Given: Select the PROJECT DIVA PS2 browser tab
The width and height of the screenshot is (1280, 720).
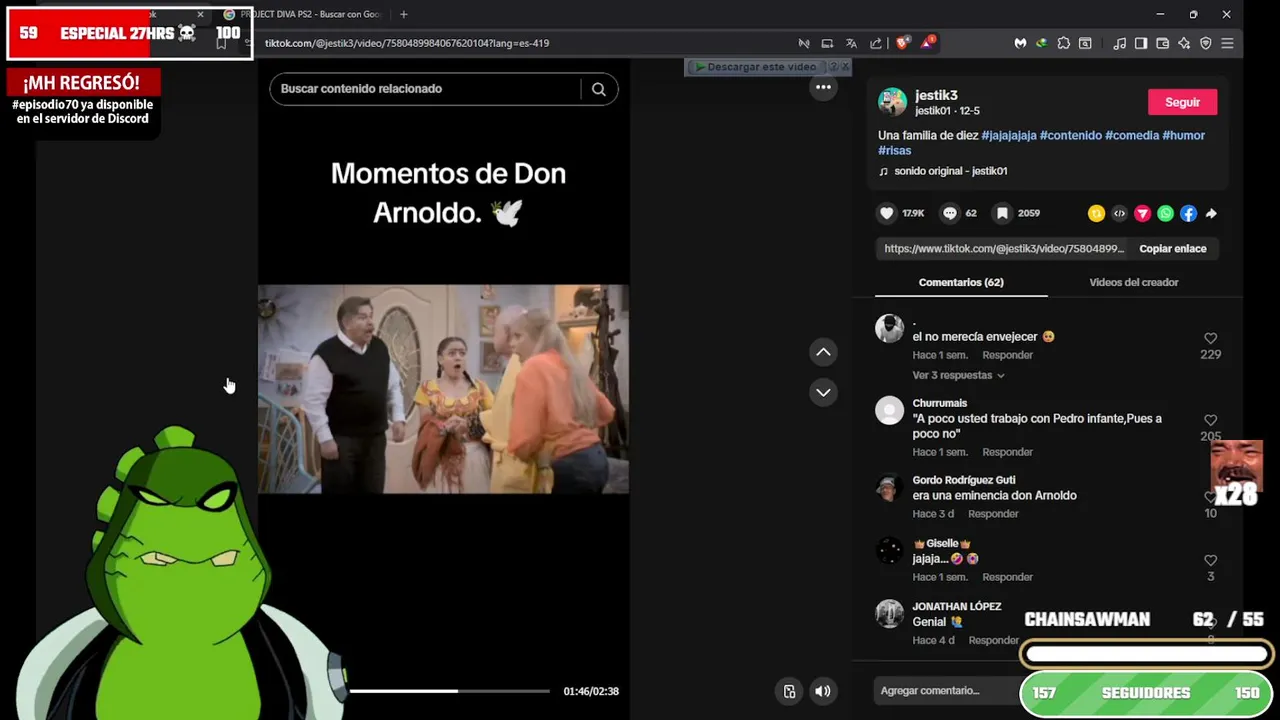Looking at the screenshot, I should click(x=303, y=14).
